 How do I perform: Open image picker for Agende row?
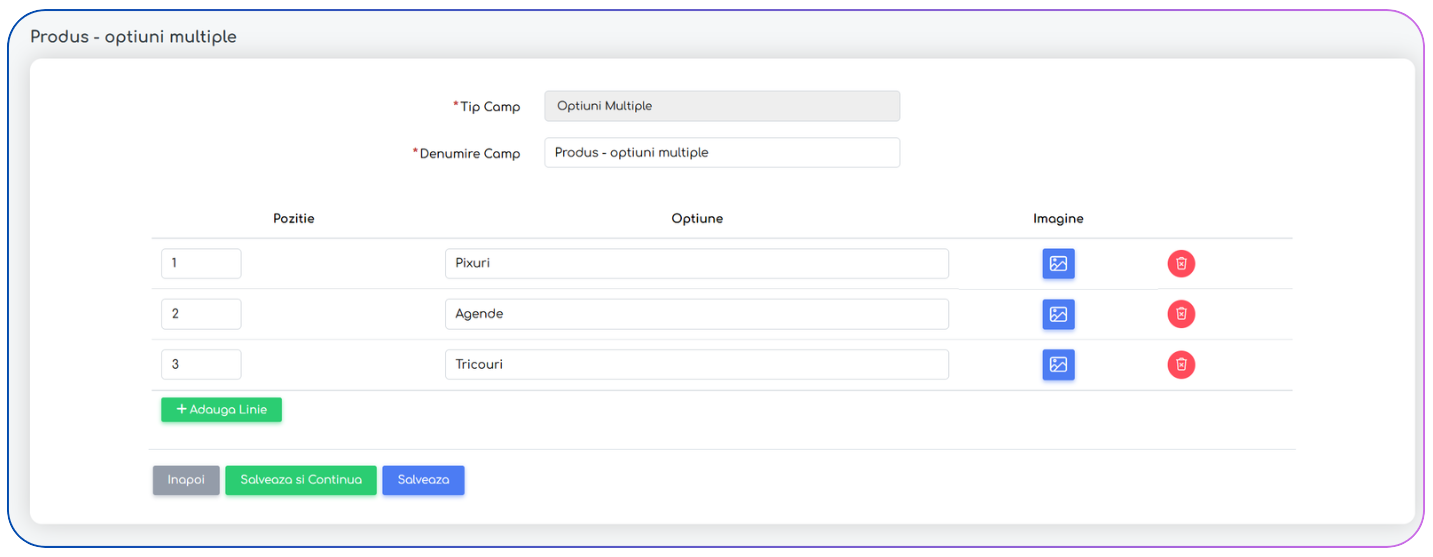tap(1058, 314)
